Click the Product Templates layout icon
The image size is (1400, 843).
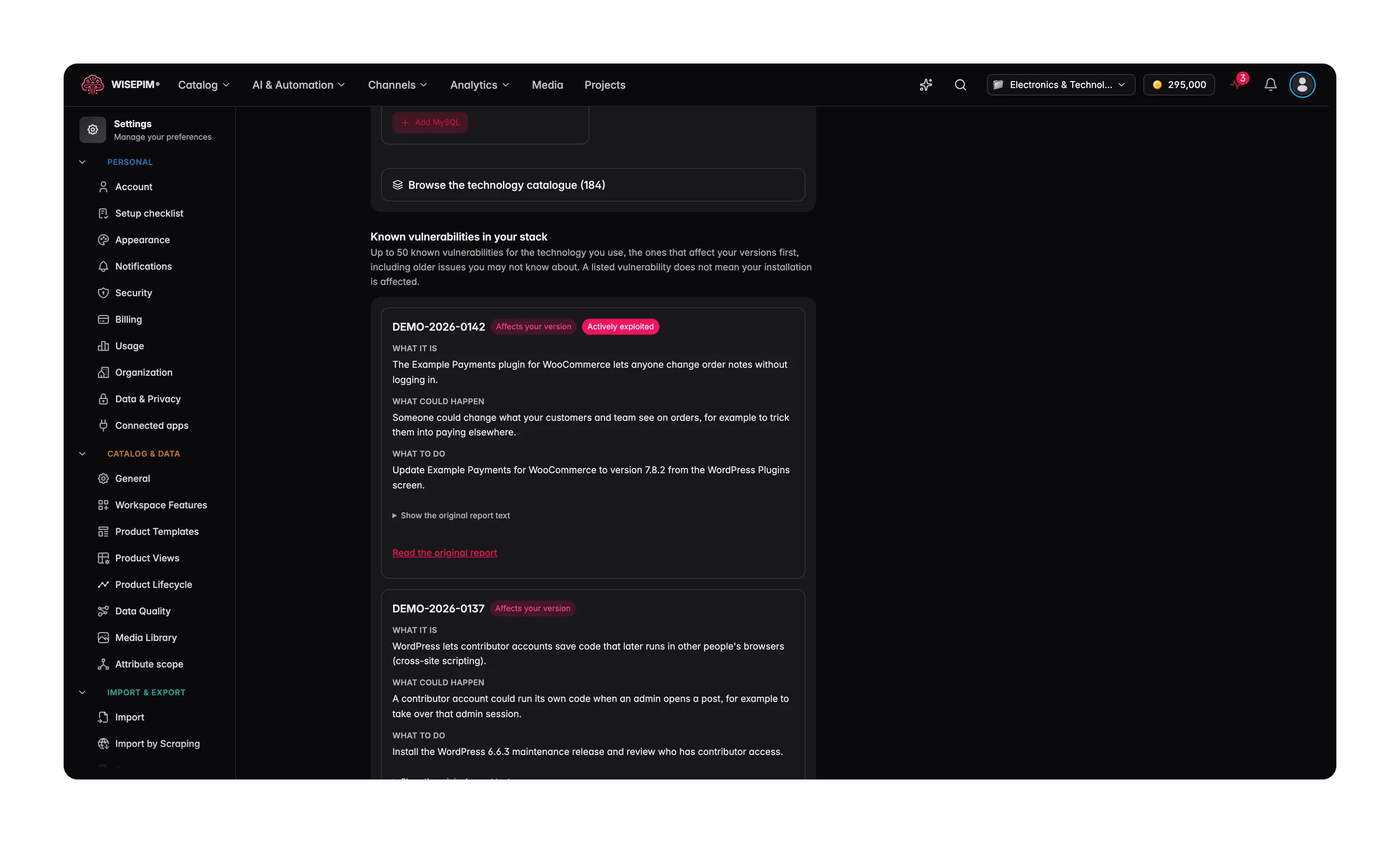pyautogui.click(x=103, y=531)
